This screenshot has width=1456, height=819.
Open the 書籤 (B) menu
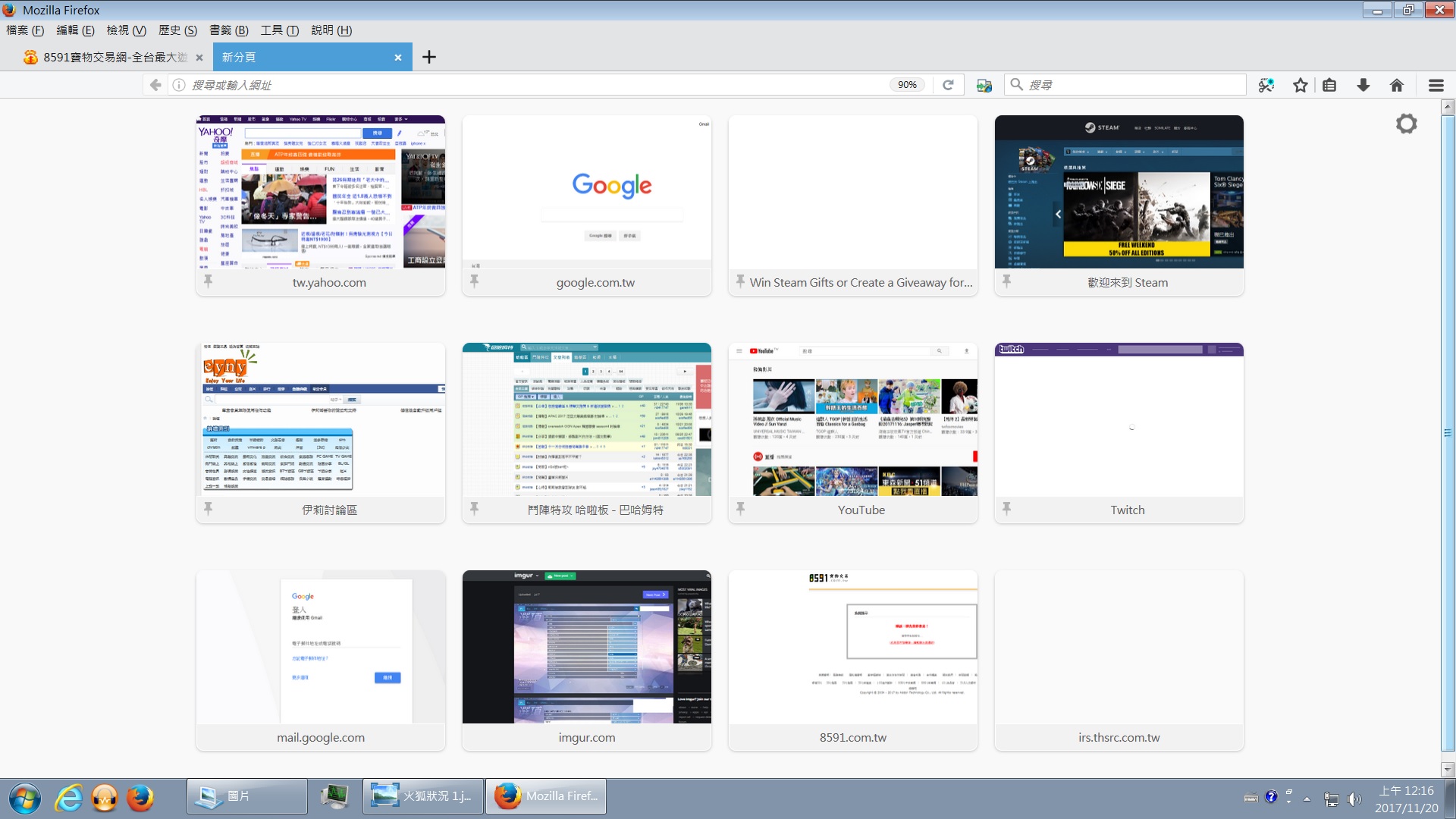point(228,30)
